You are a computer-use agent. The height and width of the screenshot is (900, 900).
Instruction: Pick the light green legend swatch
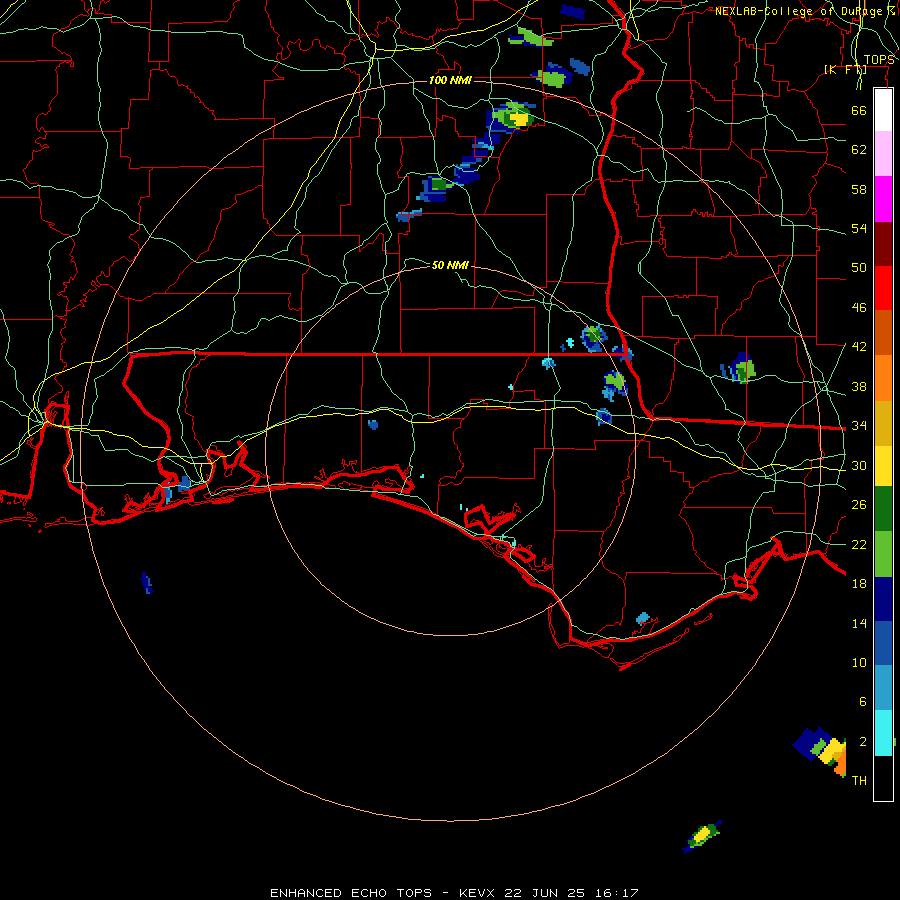[883, 554]
